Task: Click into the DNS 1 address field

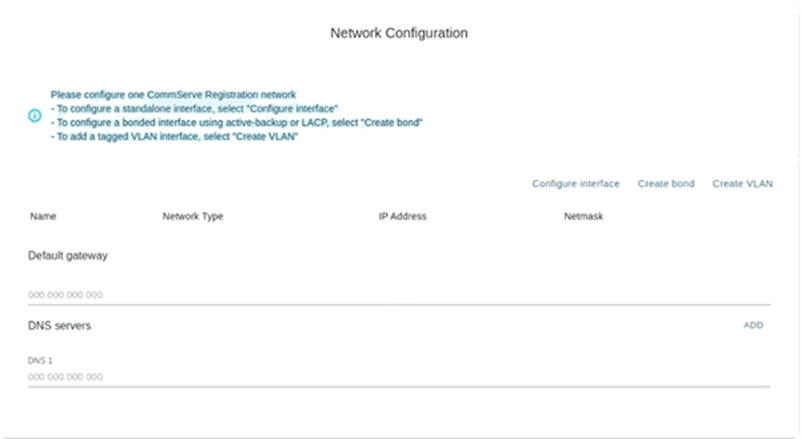Action: (x=398, y=377)
